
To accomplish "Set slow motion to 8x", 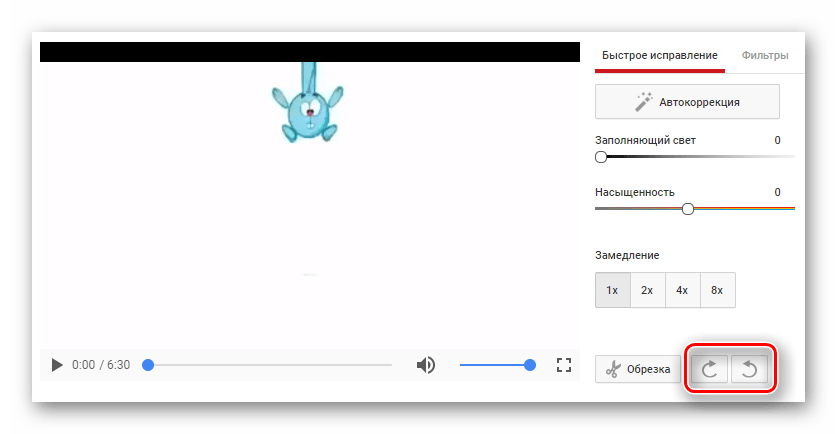I will click(x=717, y=290).
